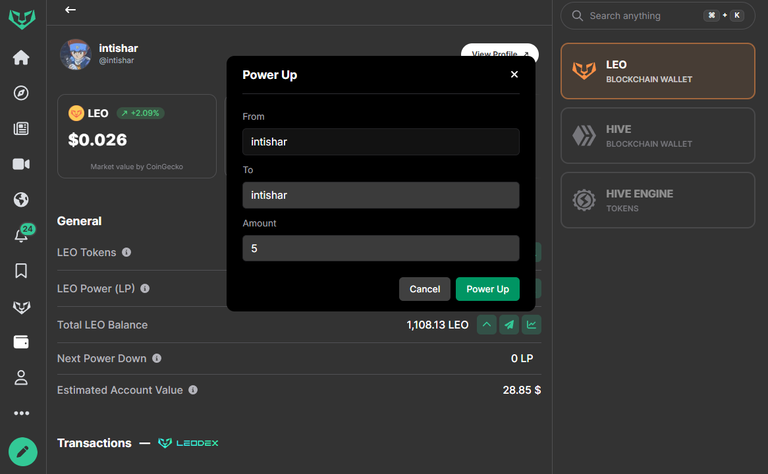Open the explore compass icon
The image size is (768, 474).
21,93
